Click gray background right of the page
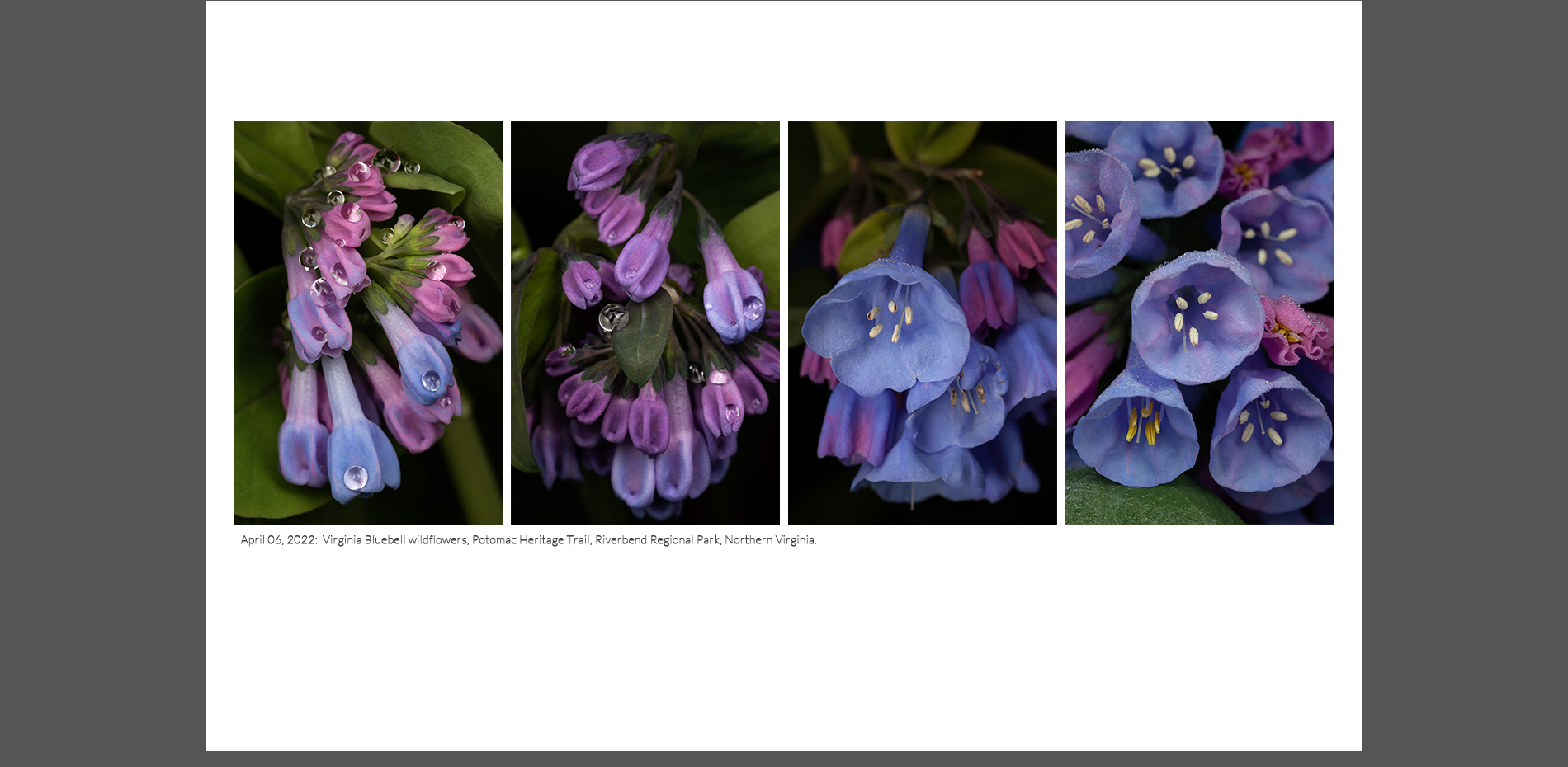The image size is (1568, 767). 1464,383
